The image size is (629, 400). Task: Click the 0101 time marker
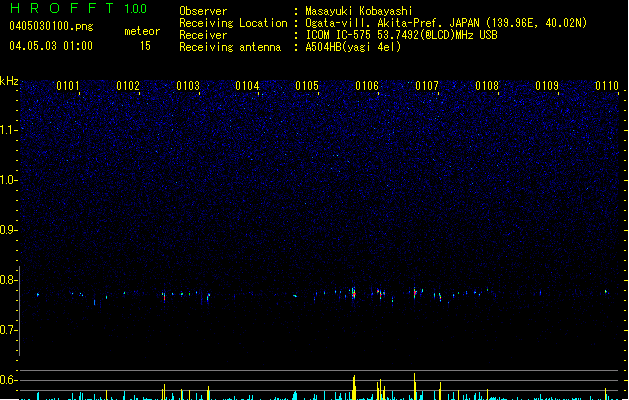pos(68,86)
